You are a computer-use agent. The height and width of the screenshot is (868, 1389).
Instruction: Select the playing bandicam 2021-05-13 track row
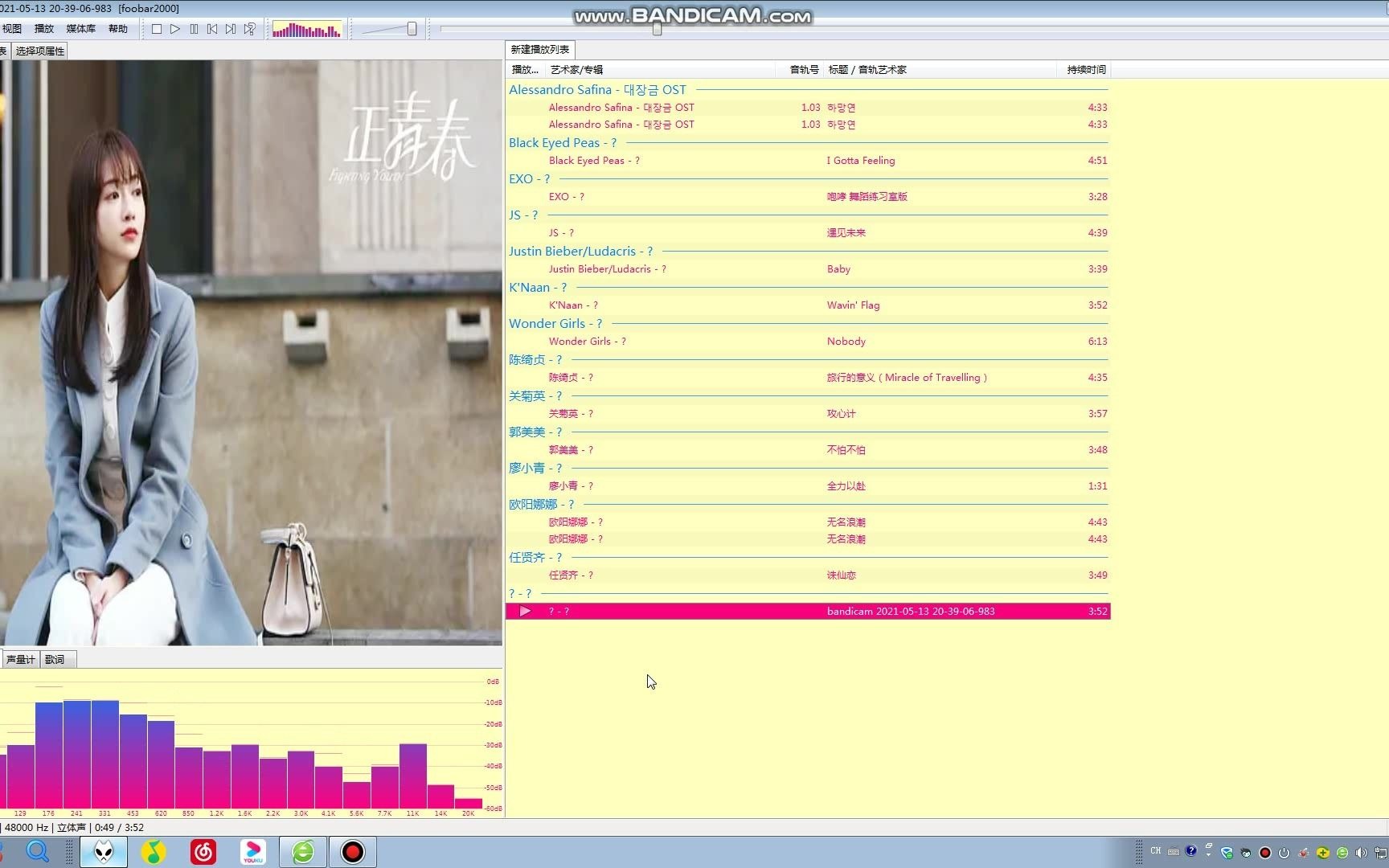[808, 612]
